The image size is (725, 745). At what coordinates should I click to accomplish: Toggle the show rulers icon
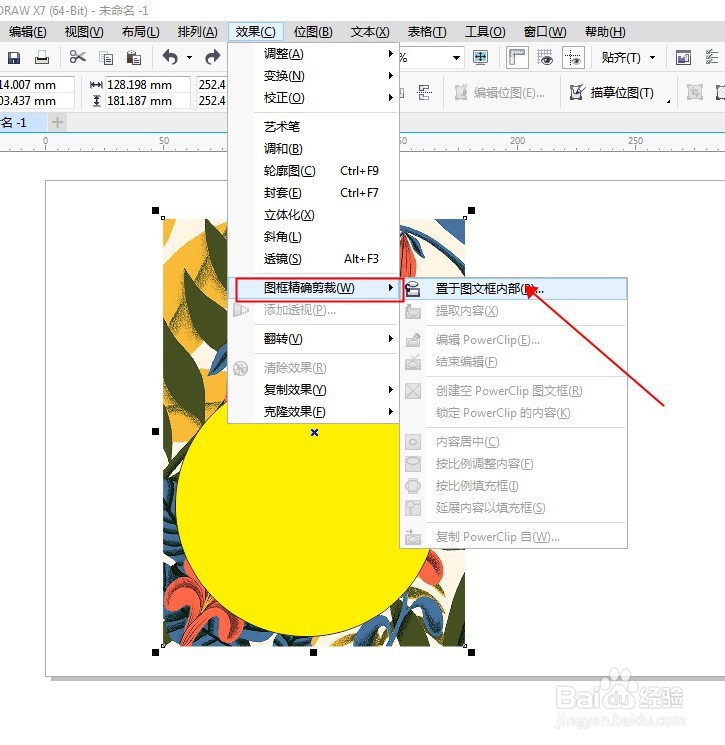(517, 57)
